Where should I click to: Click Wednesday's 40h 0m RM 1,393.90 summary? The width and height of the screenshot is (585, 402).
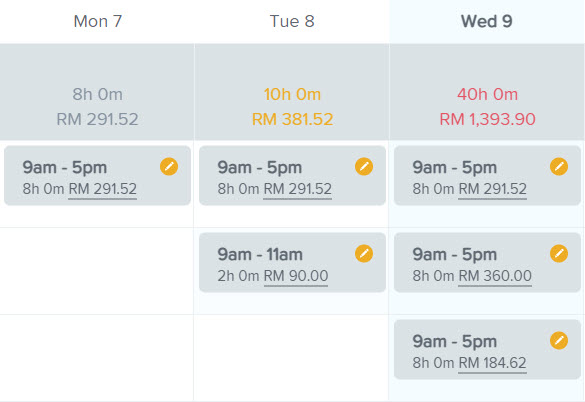[487, 107]
